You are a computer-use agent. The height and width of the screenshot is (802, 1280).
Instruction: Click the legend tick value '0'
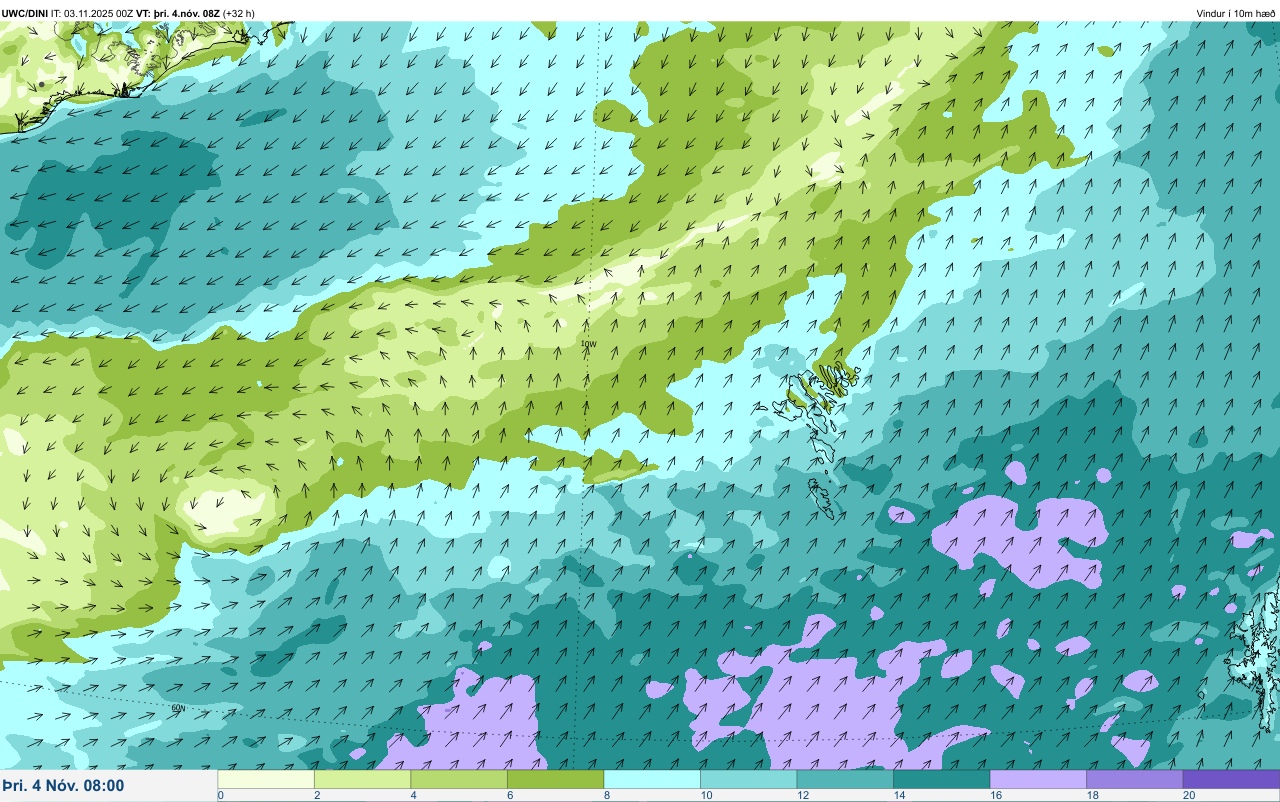tap(220, 795)
